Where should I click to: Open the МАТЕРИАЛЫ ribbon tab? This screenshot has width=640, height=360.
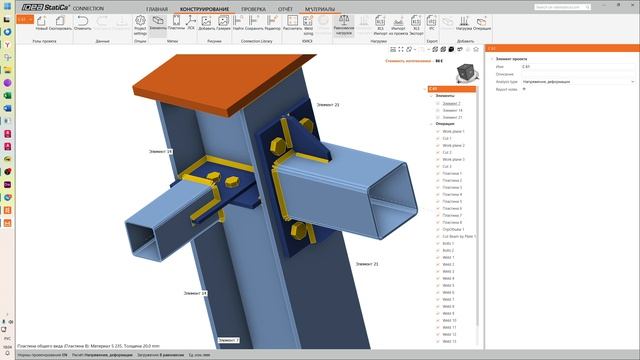pyautogui.click(x=320, y=9)
